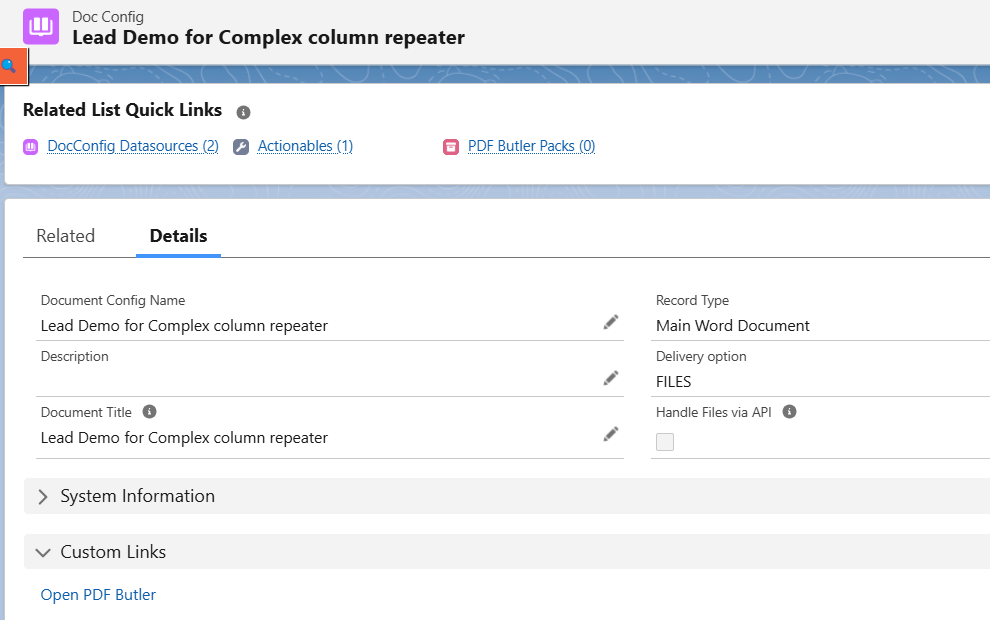Click the 'Record Type' field label
The height and width of the screenshot is (620, 990).
click(x=692, y=301)
